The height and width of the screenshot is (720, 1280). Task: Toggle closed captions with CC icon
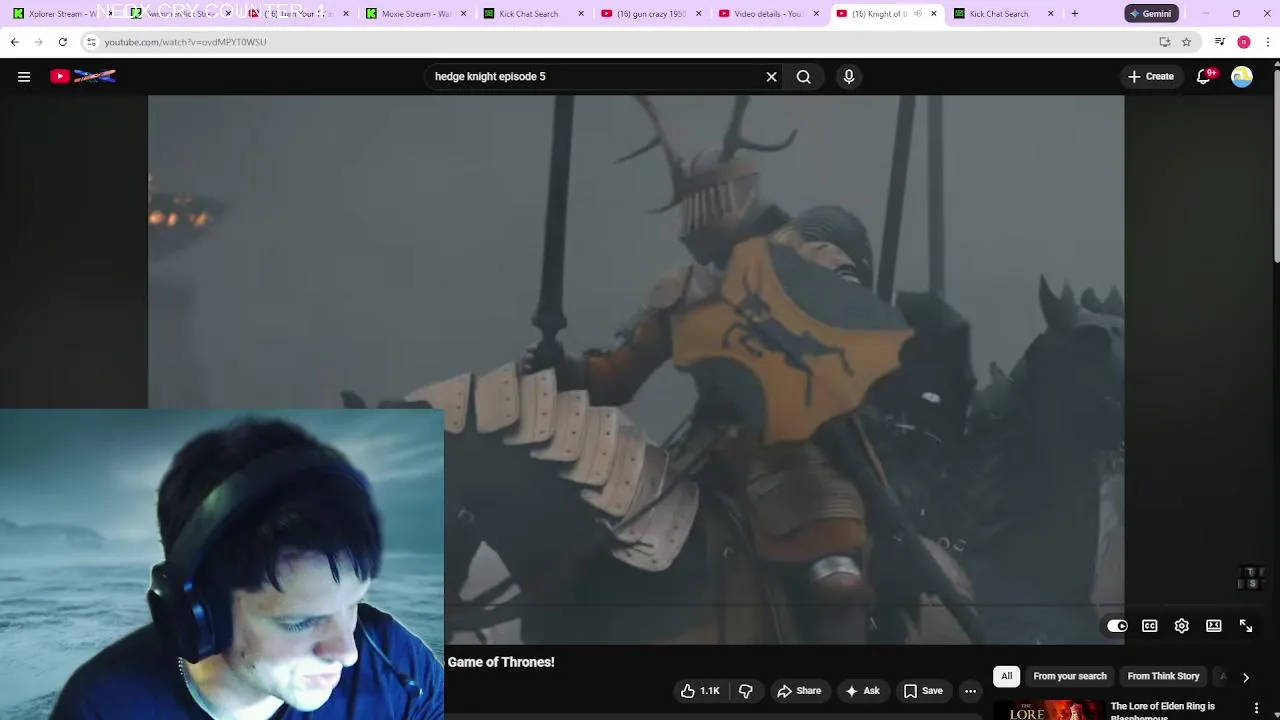pyautogui.click(x=1150, y=626)
